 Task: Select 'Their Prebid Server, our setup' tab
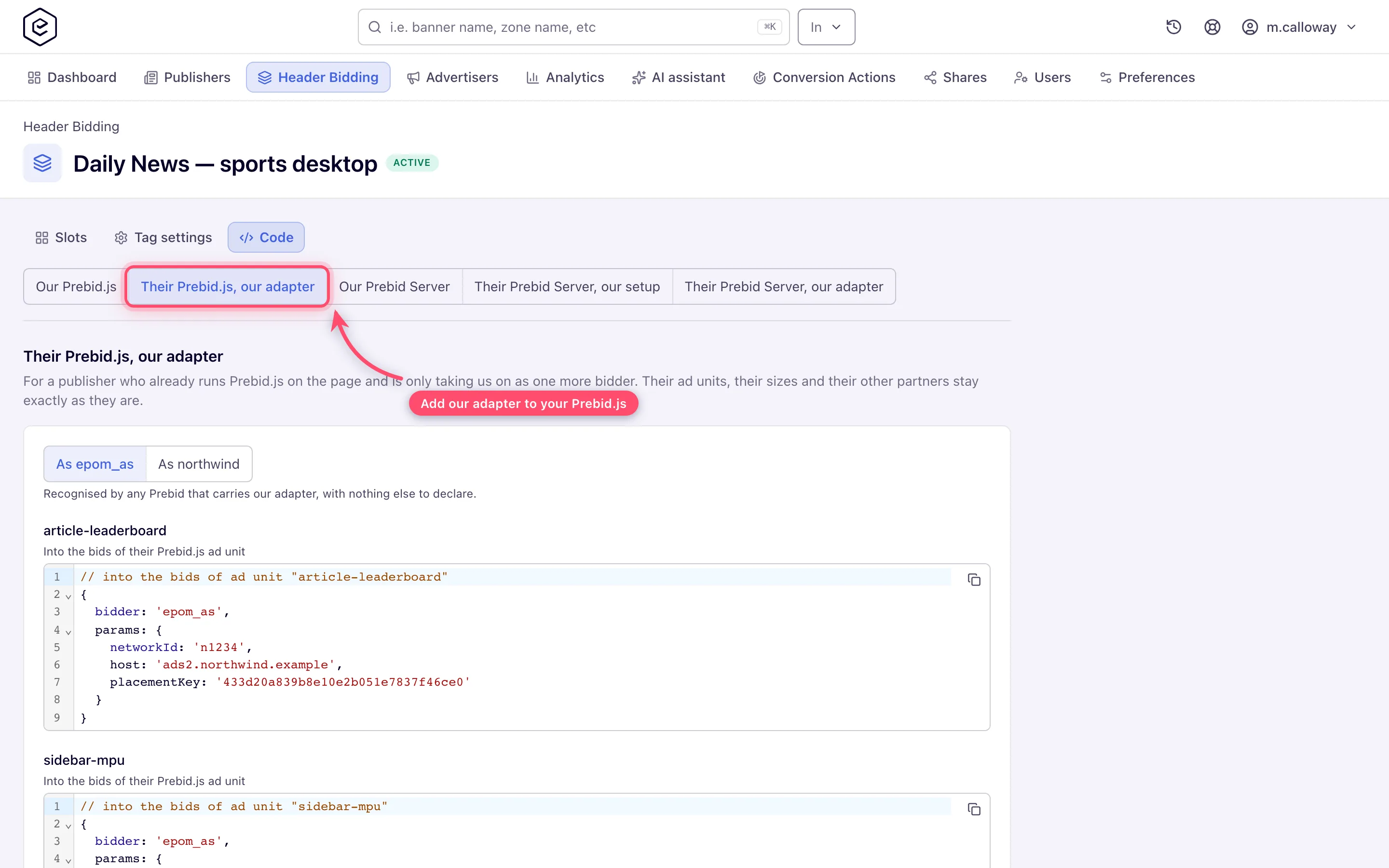pyautogui.click(x=567, y=286)
